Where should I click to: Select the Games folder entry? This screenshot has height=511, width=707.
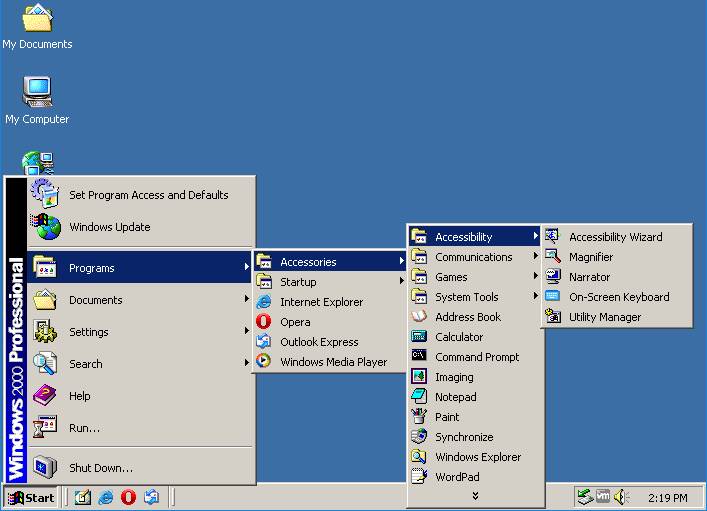point(474,276)
